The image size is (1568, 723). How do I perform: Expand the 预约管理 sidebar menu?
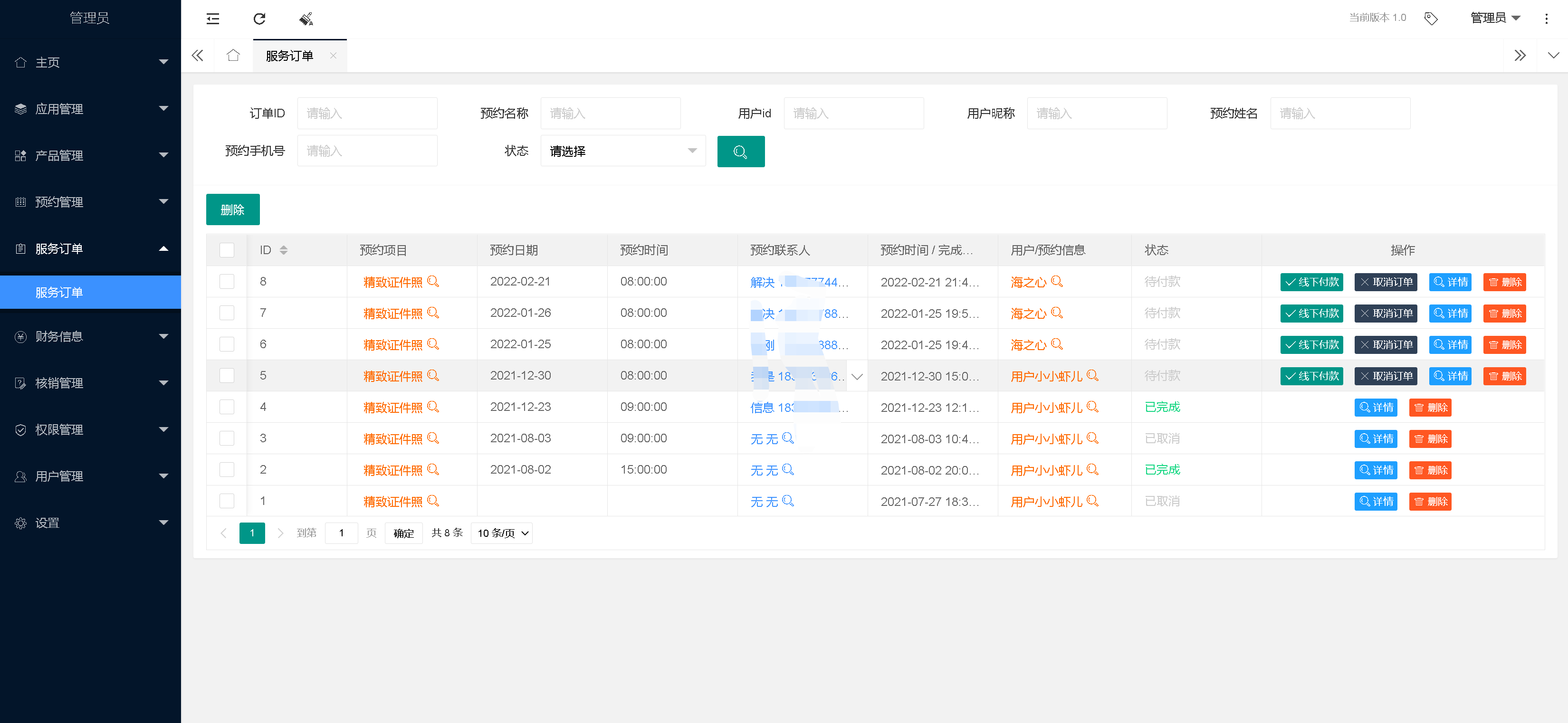click(90, 202)
